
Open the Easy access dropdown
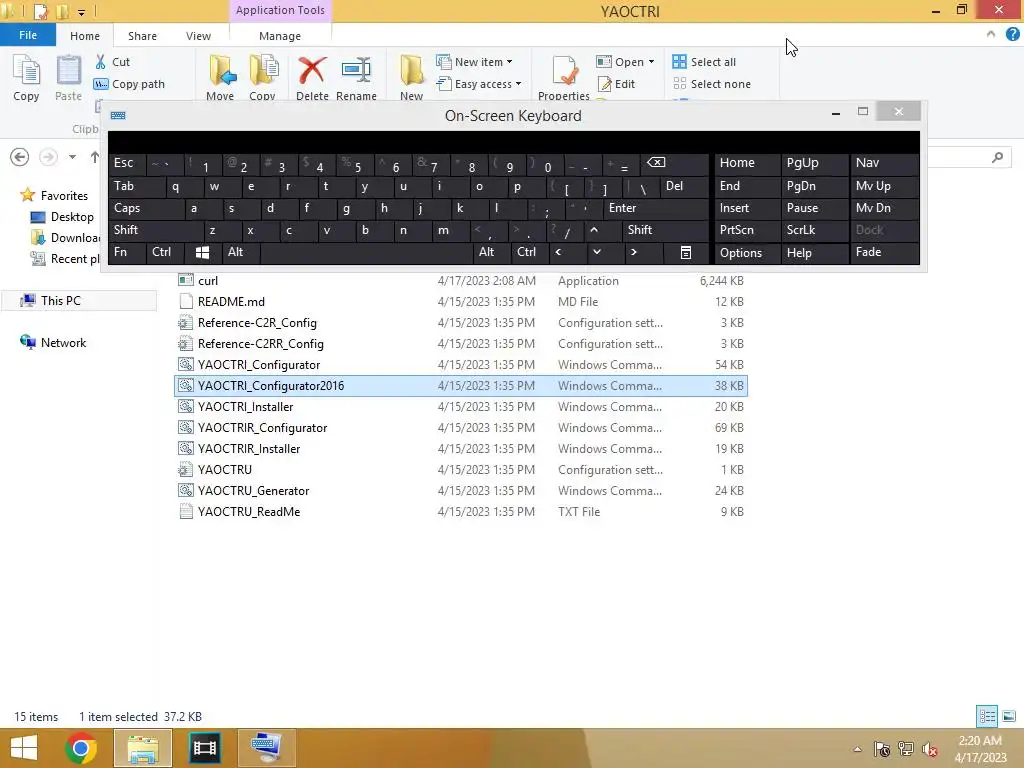479,84
